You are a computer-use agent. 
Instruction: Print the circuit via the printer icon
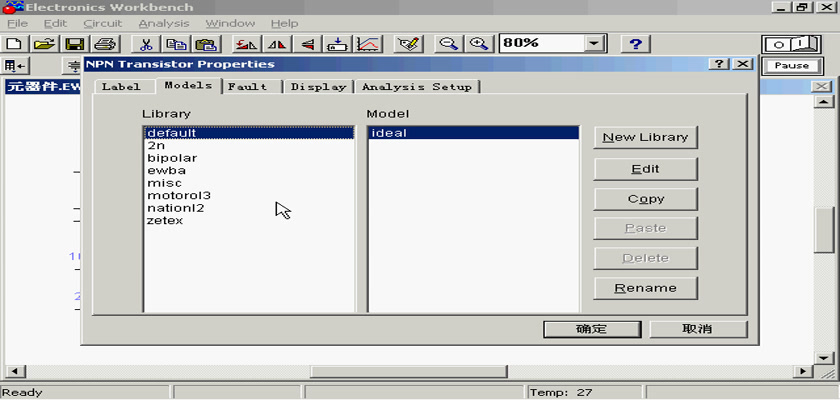pos(104,44)
